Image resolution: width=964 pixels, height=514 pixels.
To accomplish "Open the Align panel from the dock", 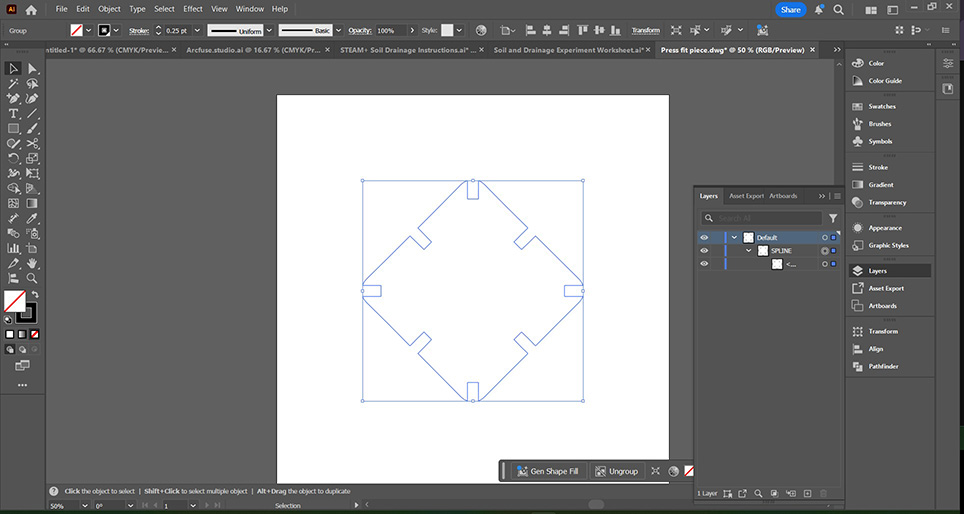I will point(875,349).
